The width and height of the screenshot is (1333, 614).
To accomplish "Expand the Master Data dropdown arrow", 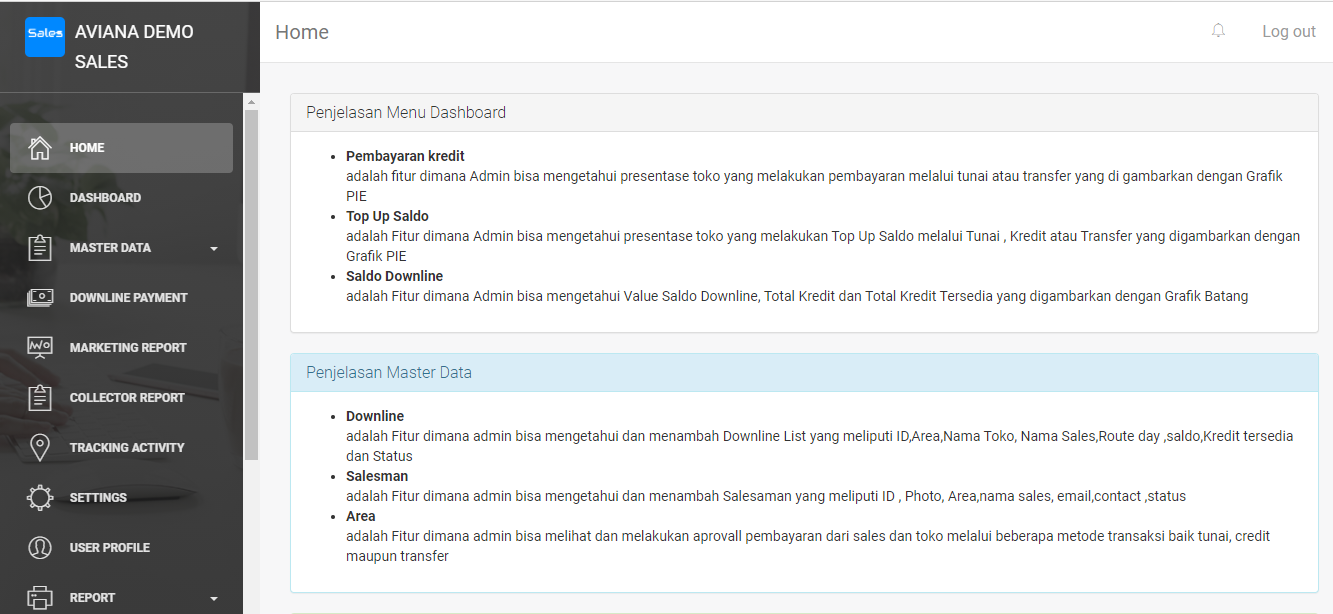I will (x=214, y=249).
